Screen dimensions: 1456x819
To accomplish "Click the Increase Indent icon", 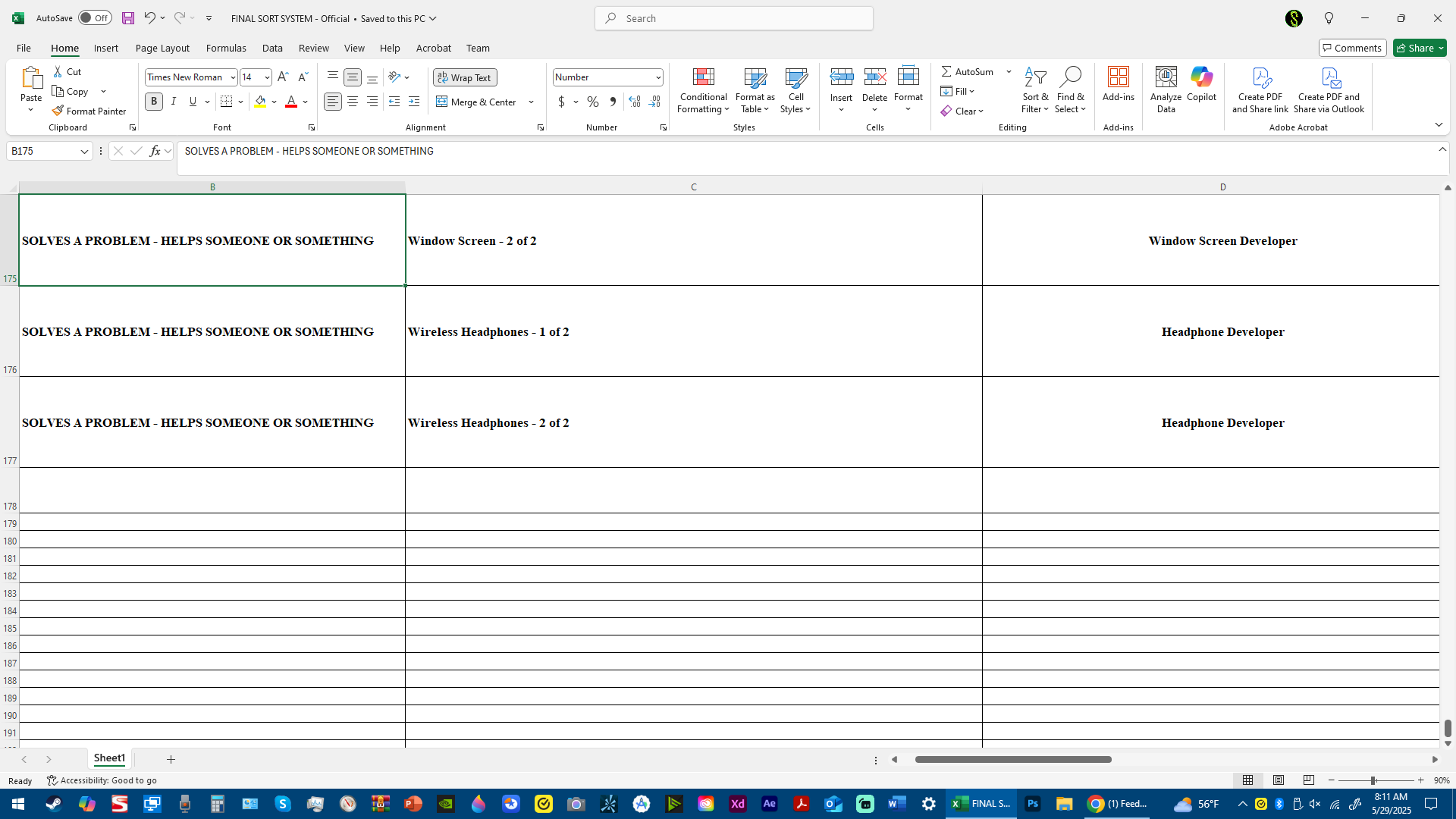I will pos(414,102).
